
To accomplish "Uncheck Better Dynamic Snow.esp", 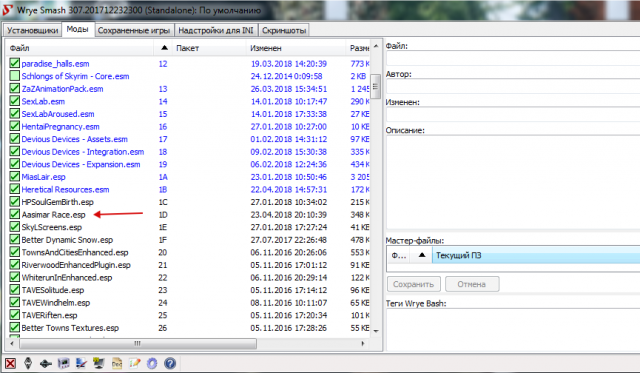I will coord(15,240).
